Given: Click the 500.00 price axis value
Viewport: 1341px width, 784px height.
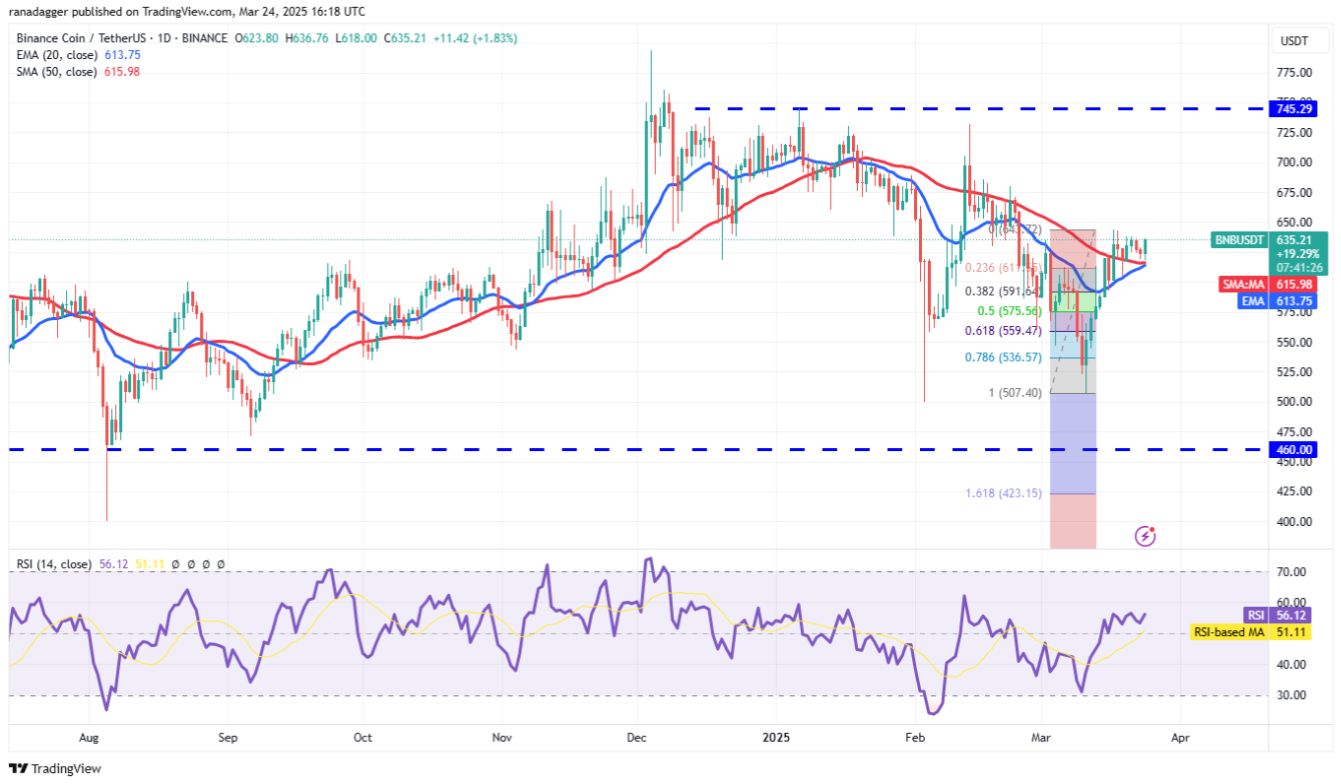Looking at the screenshot, I should tap(1295, 402).
